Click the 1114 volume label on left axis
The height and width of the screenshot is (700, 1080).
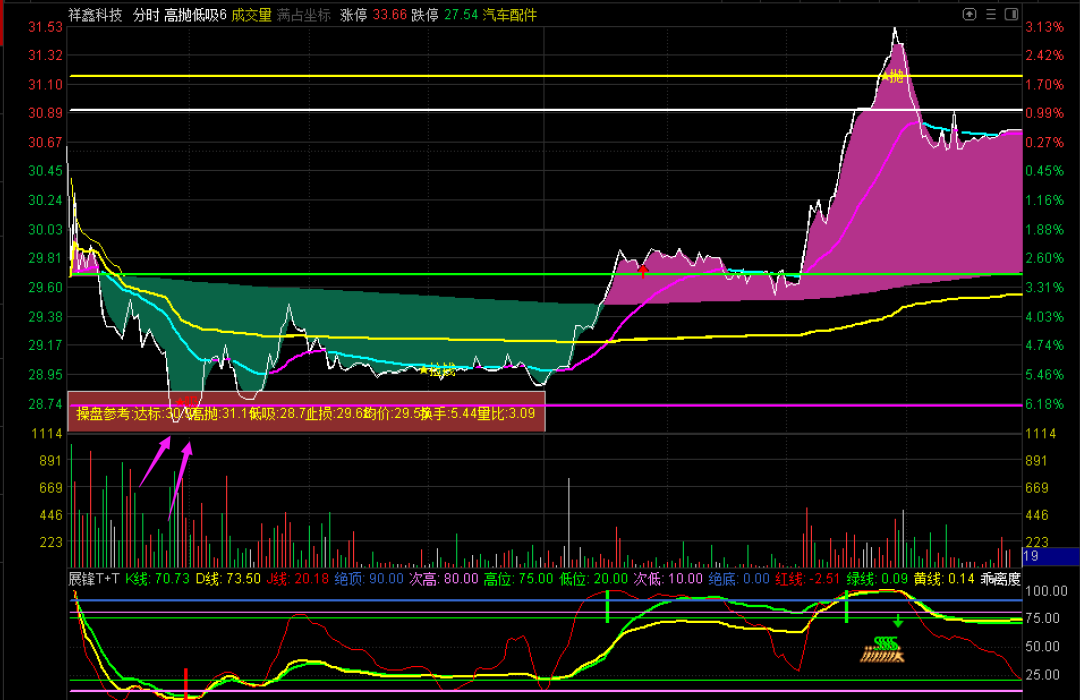tap(47, 433)
